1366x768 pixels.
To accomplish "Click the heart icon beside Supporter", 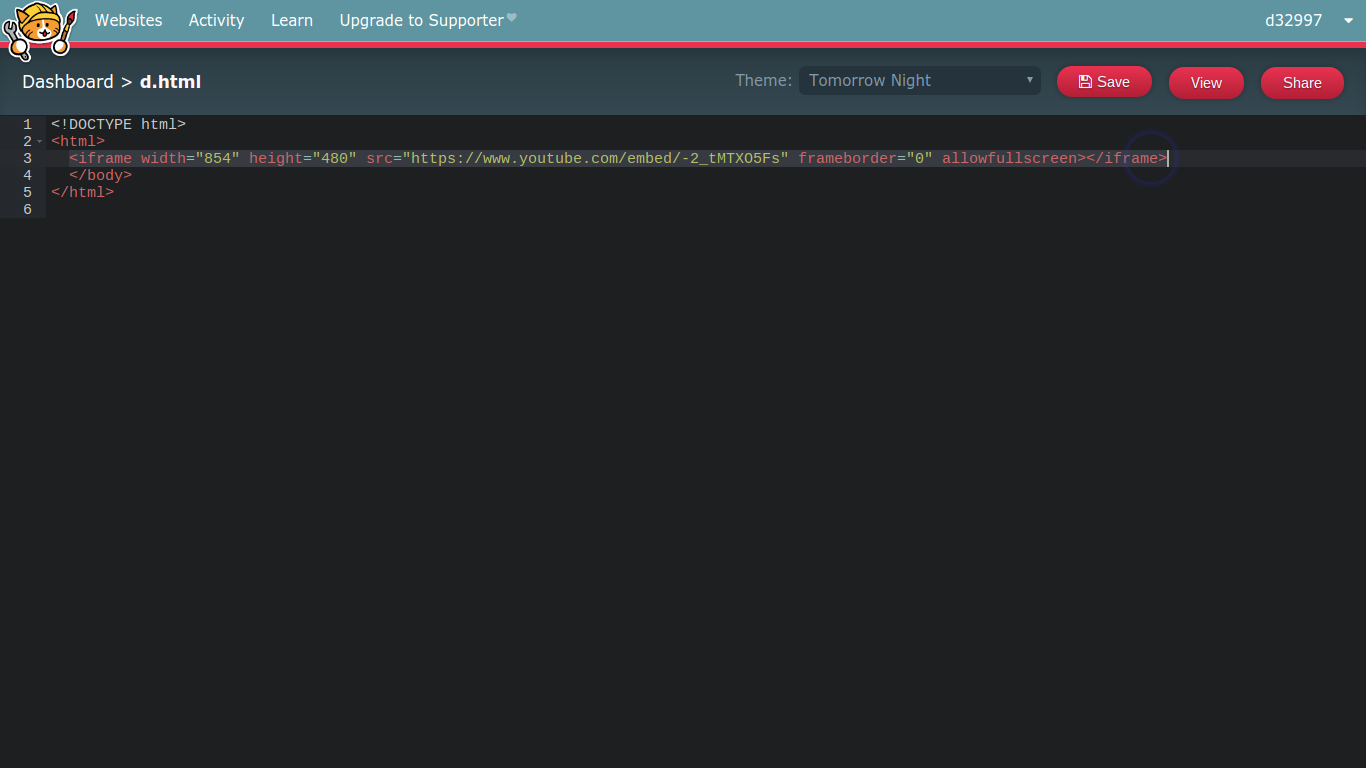I will 511,17.
